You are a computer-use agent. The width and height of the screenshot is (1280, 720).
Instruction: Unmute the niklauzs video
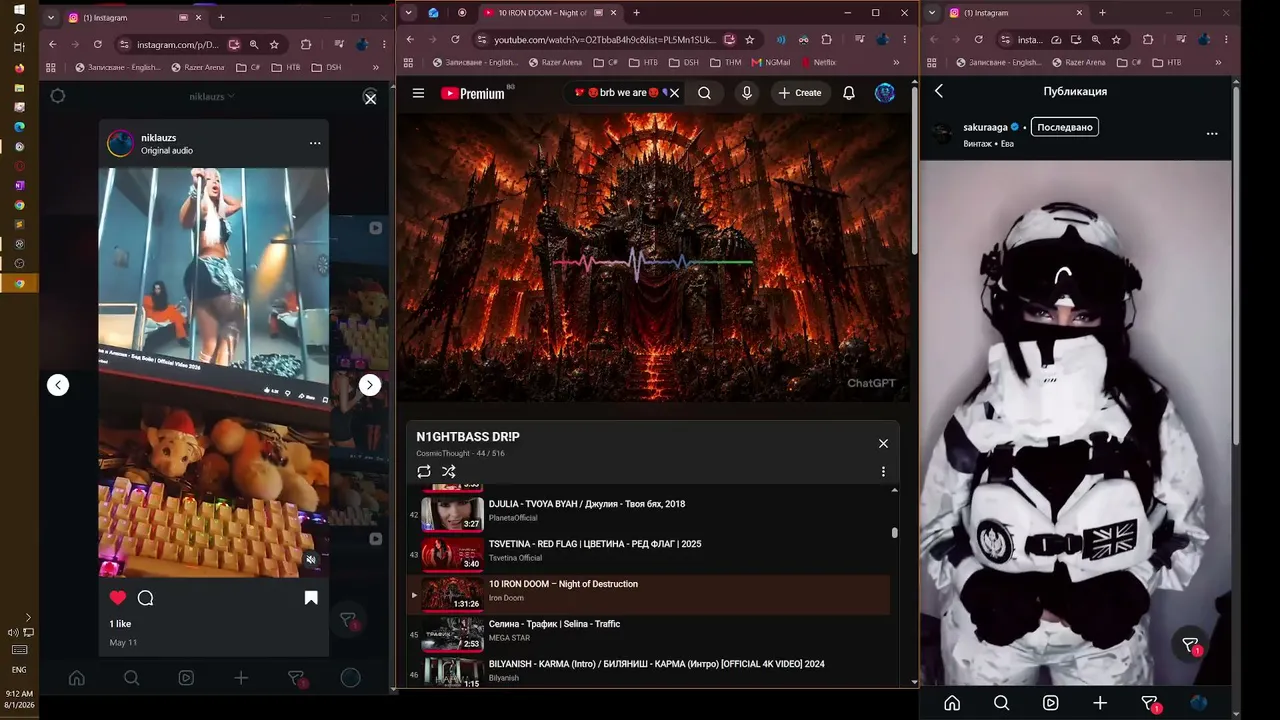point(311,560)
